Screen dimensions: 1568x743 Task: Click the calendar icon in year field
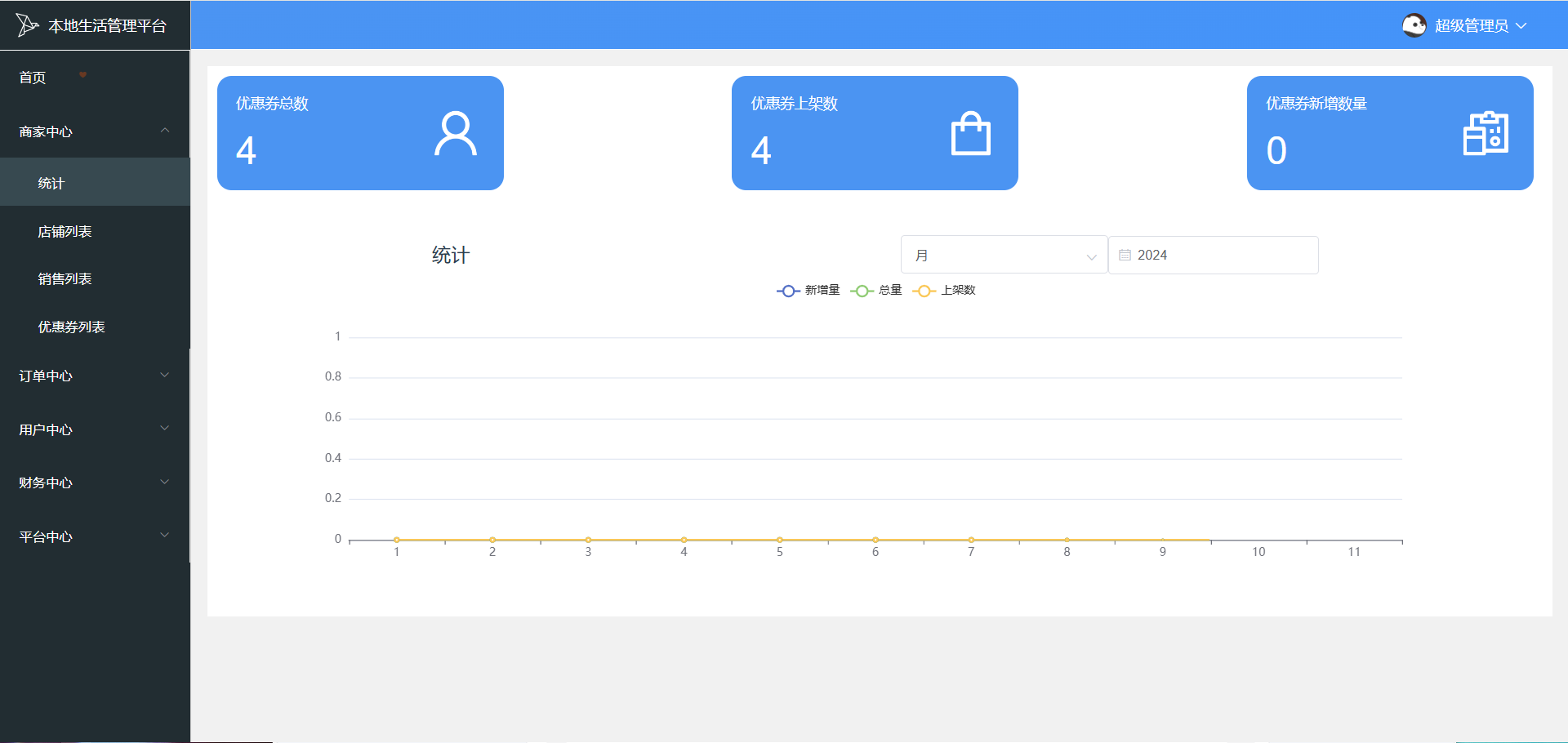tap(1125, 255)
